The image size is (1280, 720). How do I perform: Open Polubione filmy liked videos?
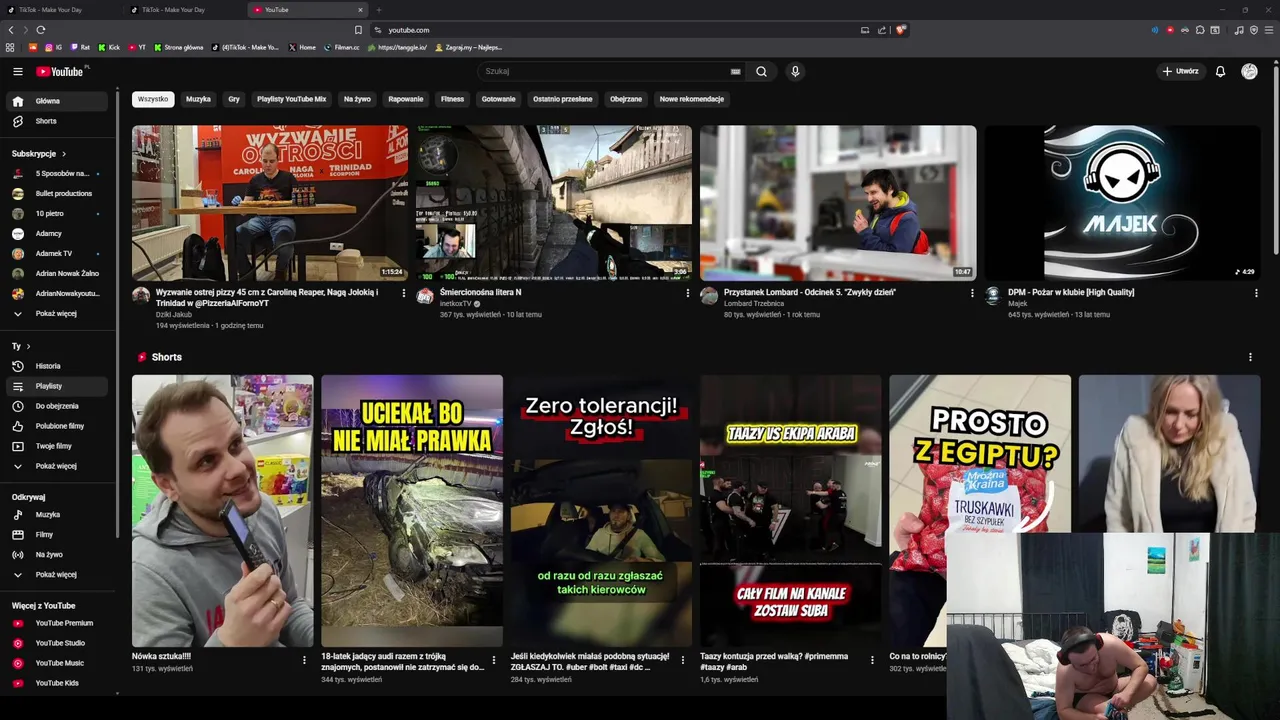56,426
